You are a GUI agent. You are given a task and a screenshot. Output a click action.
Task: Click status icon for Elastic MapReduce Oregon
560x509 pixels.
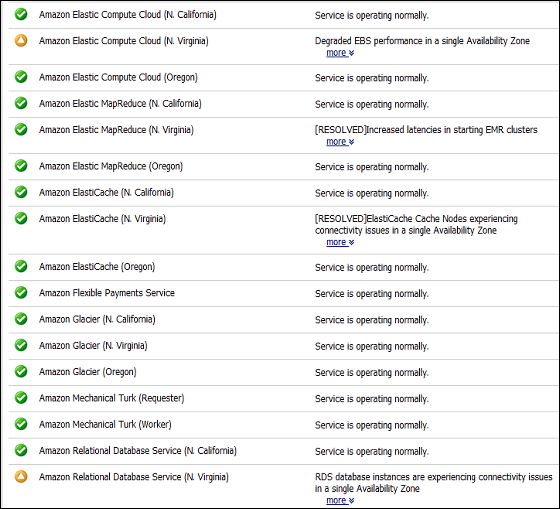click(x=21, y=166)
